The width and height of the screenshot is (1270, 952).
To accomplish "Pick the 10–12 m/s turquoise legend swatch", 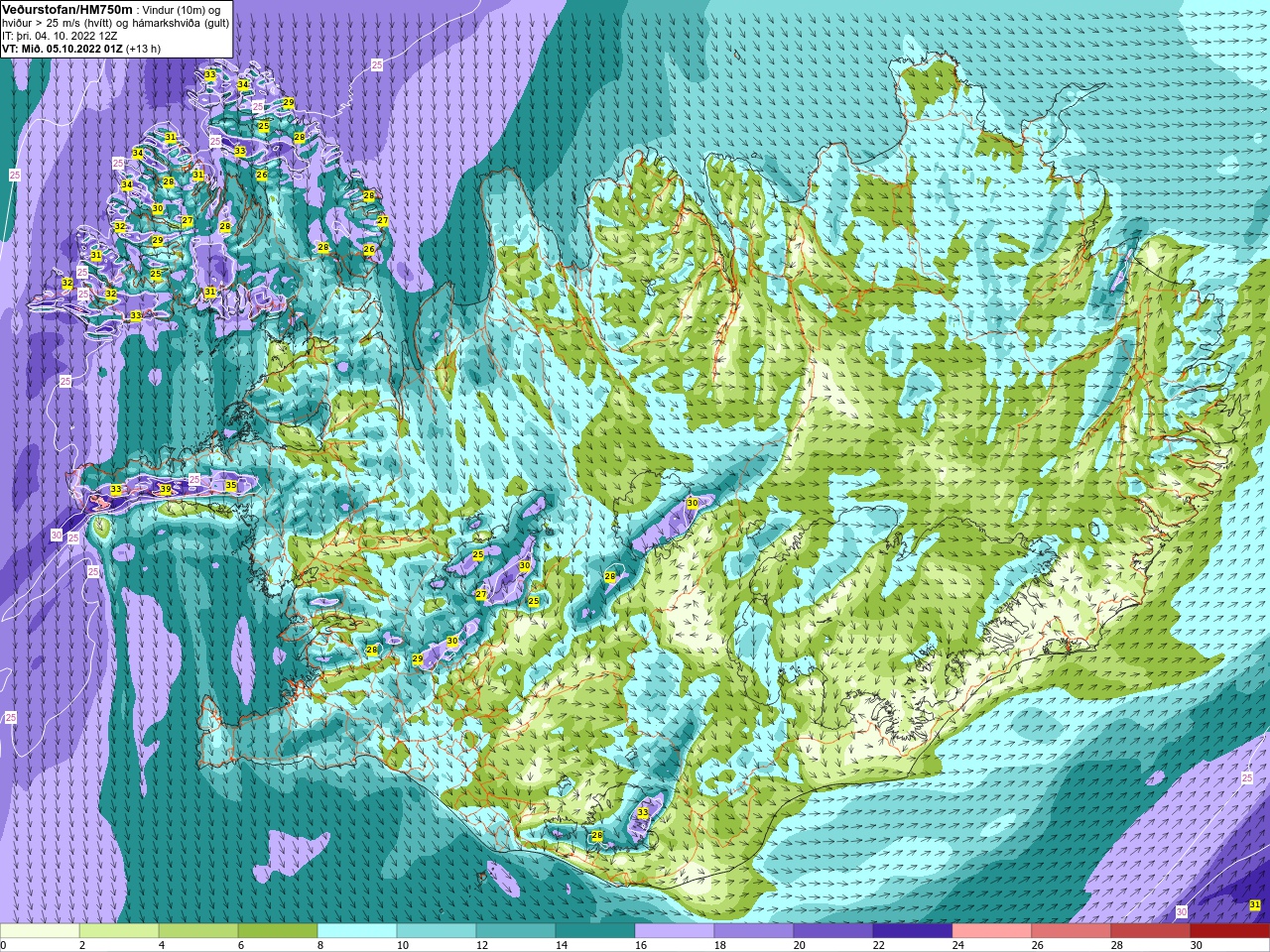I will 437,932.
